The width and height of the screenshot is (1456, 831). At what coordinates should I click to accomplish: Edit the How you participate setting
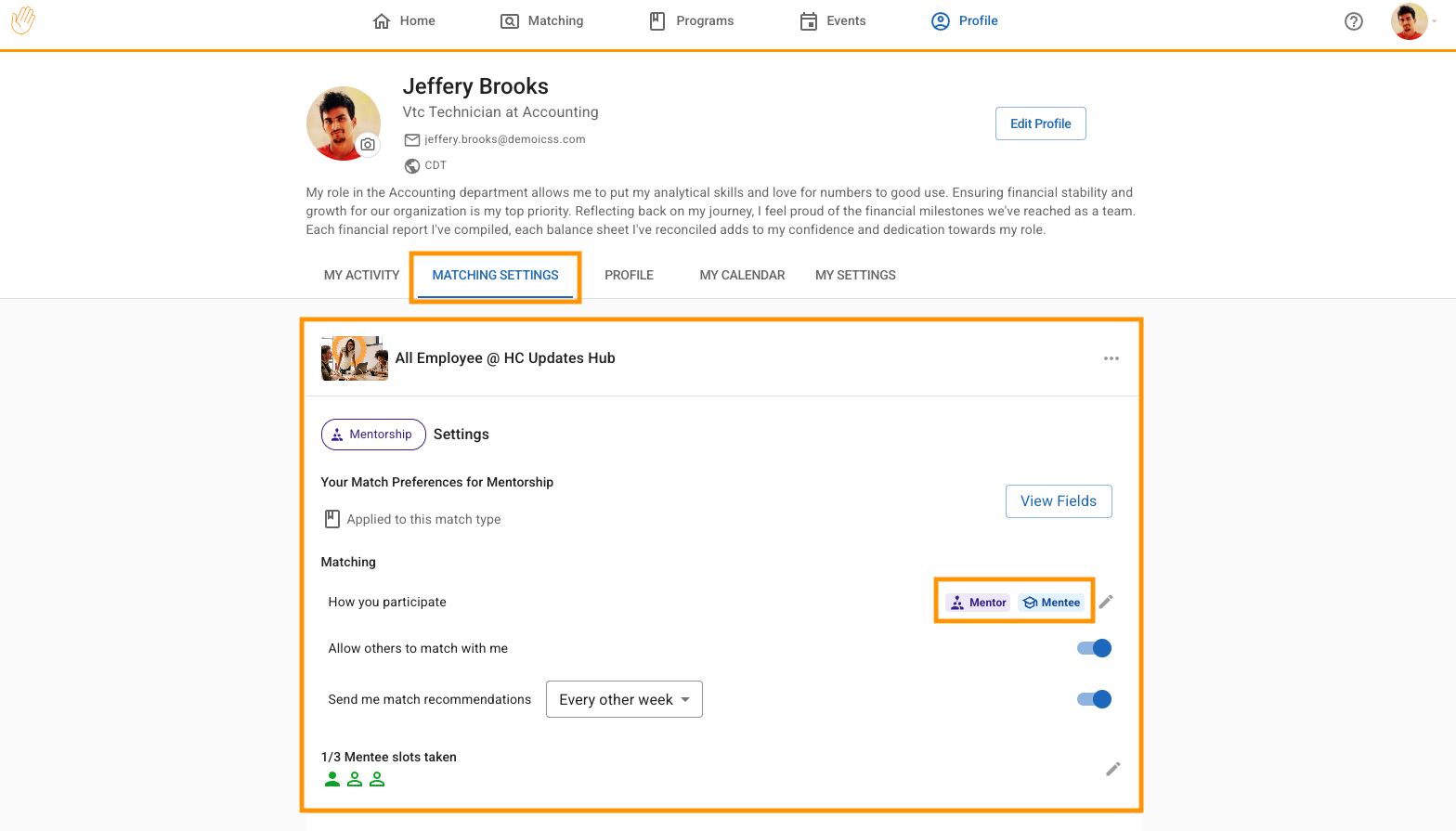coord(1106,603)
